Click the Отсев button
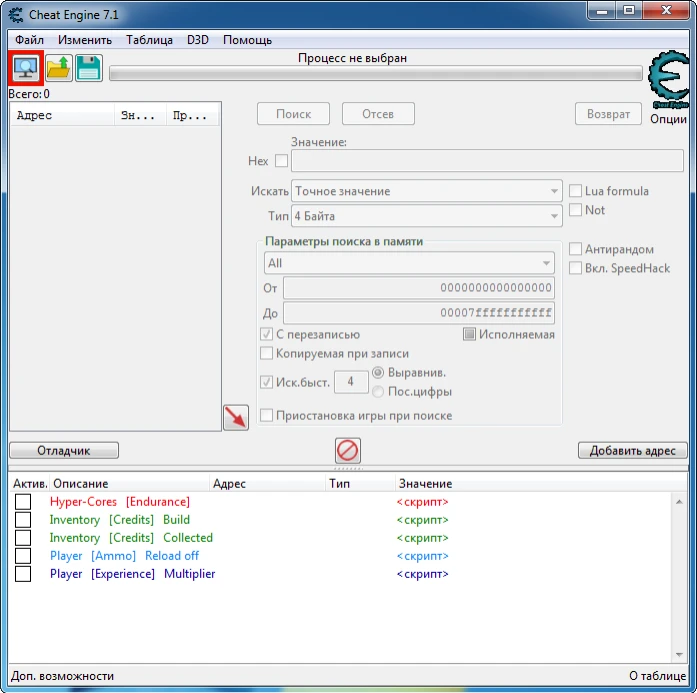Screen dimensions: 697x693 [378, 114]
